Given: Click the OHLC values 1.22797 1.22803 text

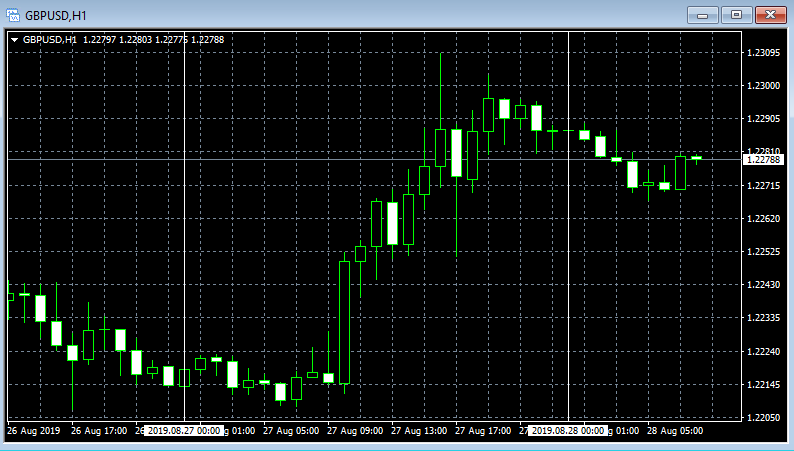Looking at the screenshot, I should click(x=117, y=39).
